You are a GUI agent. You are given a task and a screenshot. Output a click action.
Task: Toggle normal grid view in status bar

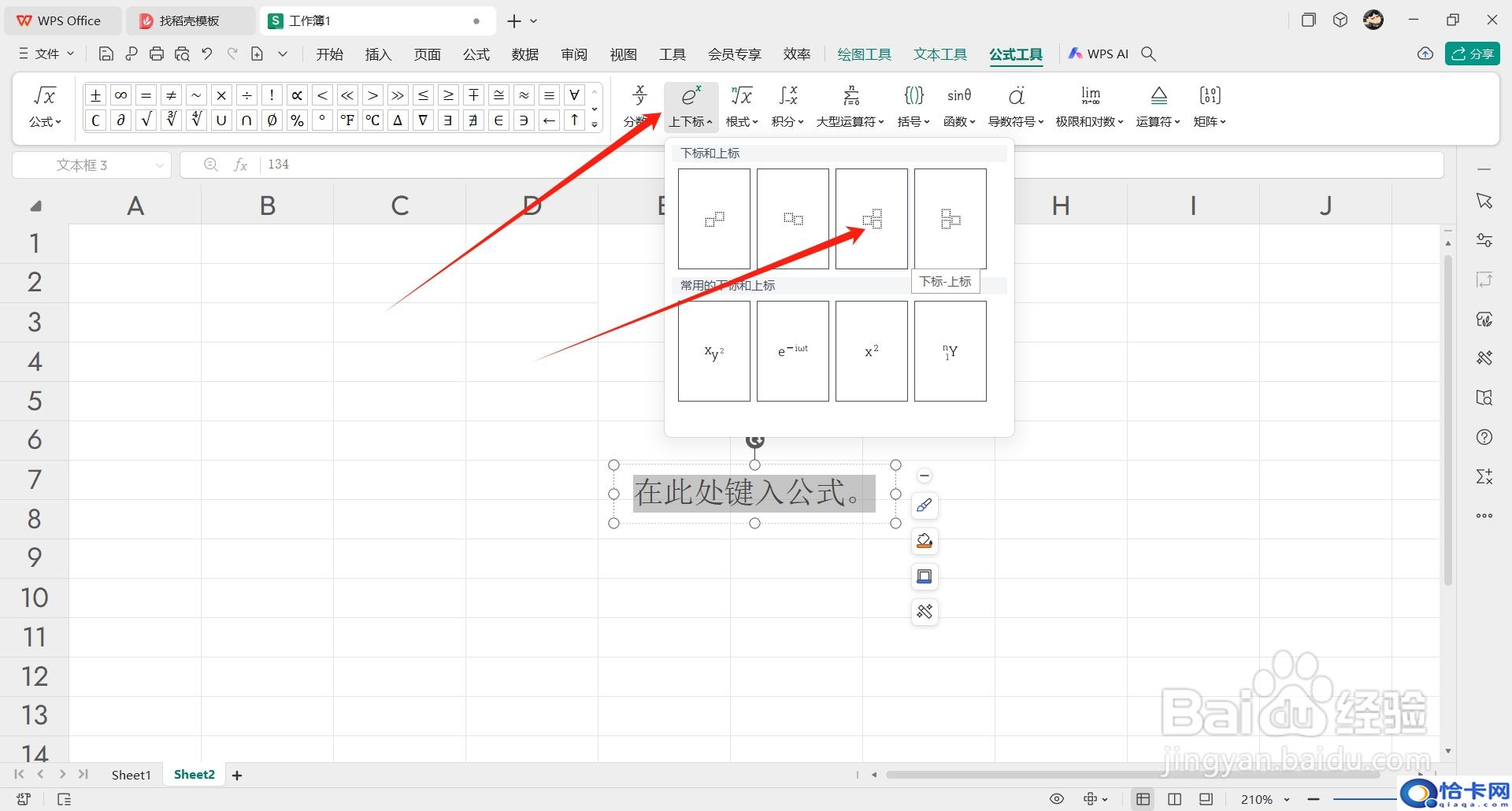1143,799
